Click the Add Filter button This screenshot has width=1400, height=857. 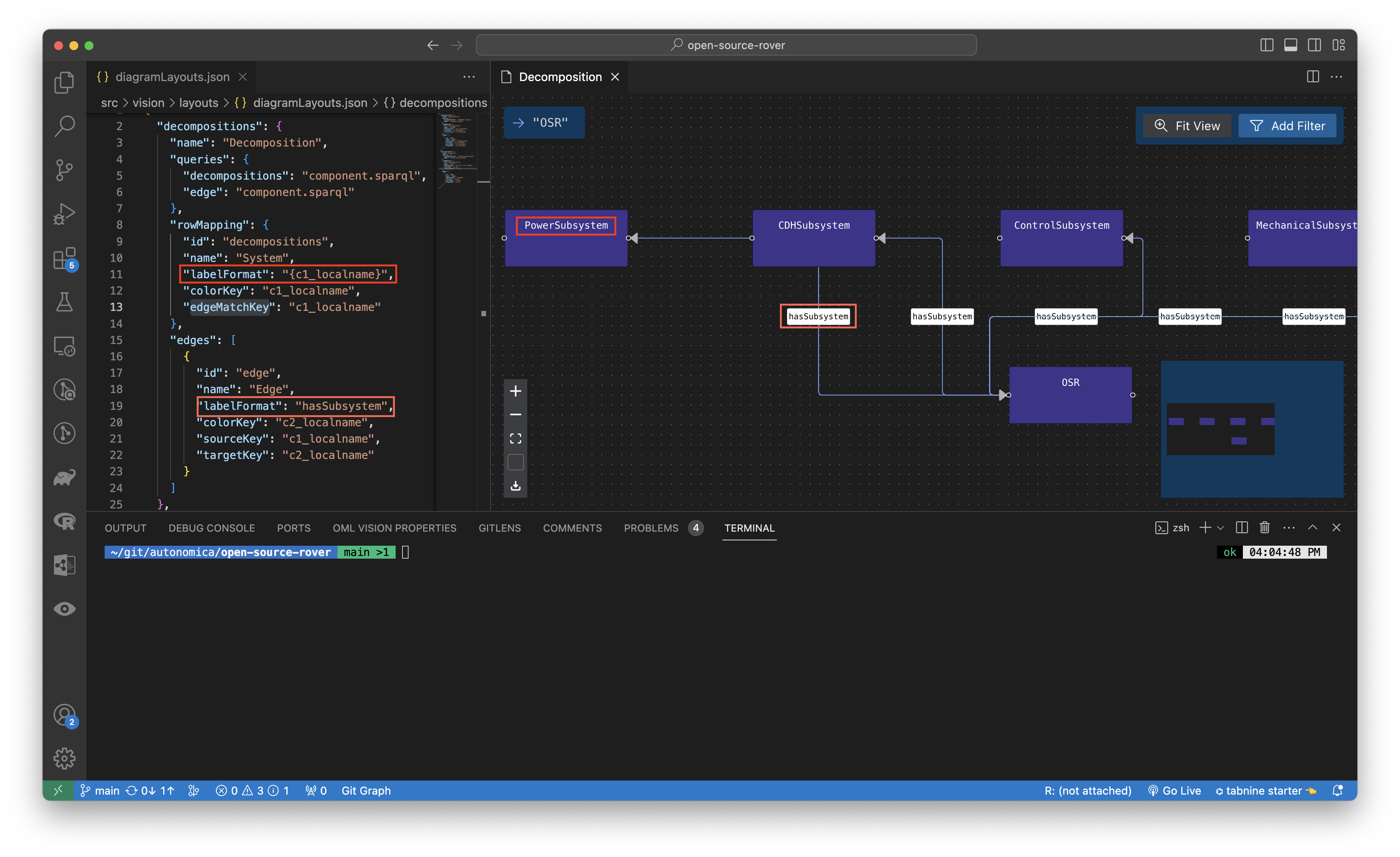(1287, 126)
